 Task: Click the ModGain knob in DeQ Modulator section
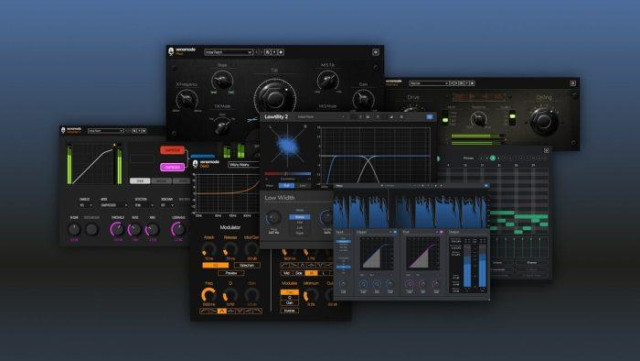(251, 250)
